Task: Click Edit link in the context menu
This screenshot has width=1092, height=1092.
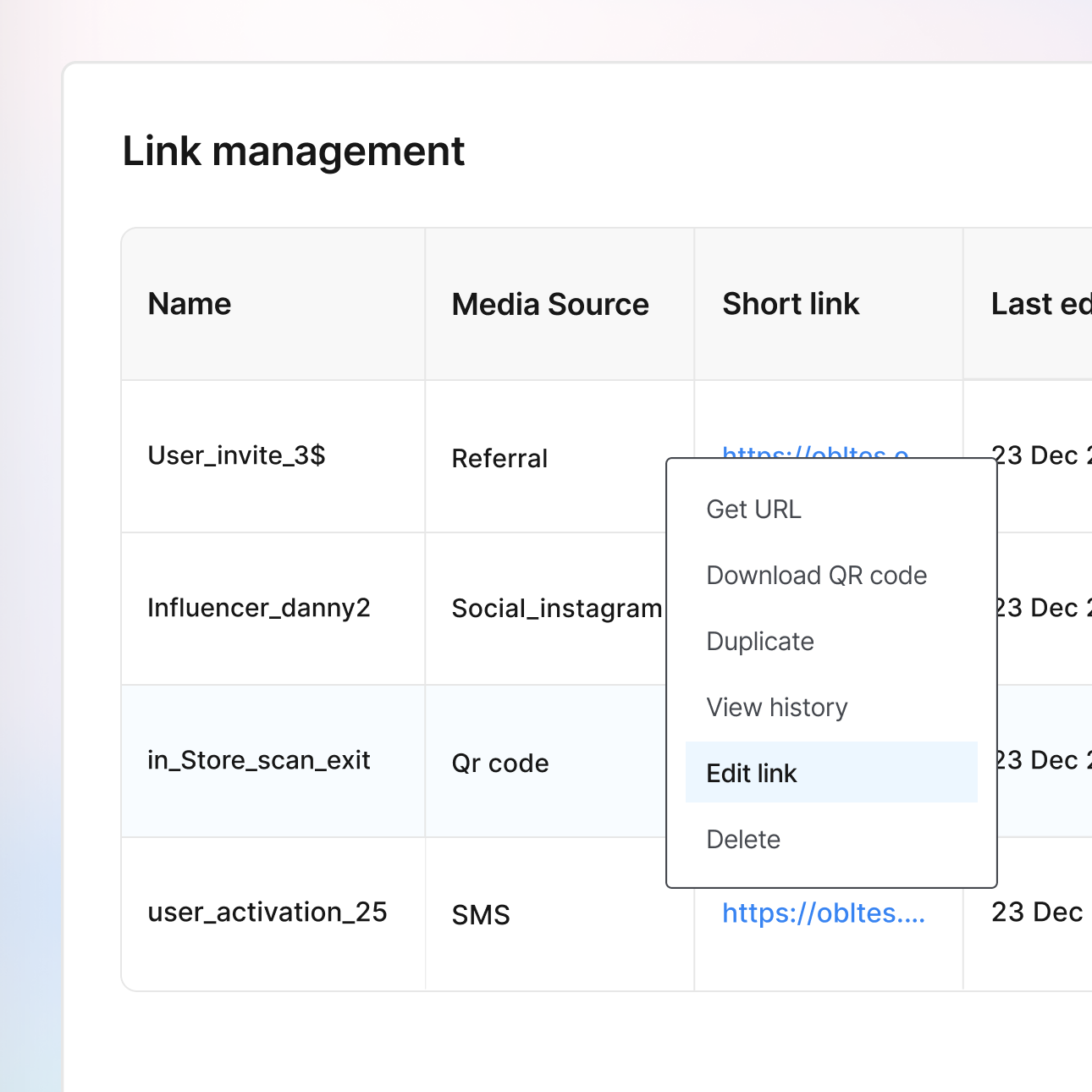Action: tap(830, 773)
